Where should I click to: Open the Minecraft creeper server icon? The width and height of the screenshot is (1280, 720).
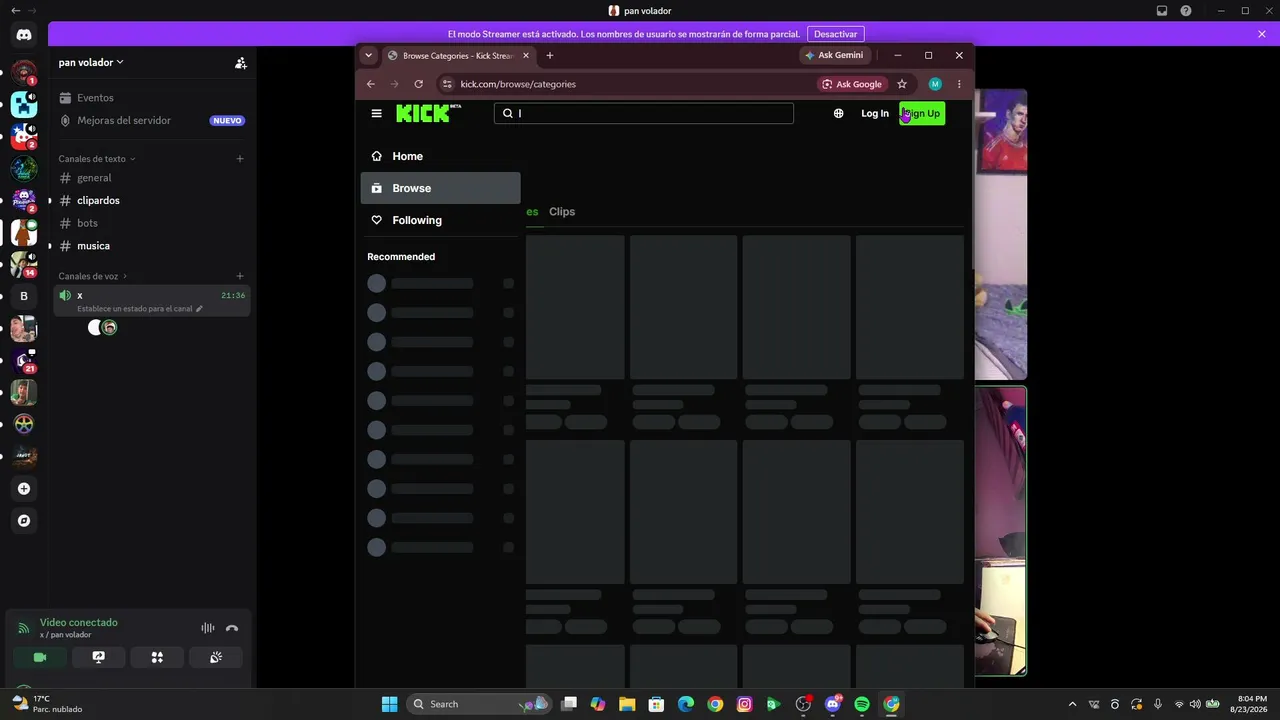coord(24,104)
